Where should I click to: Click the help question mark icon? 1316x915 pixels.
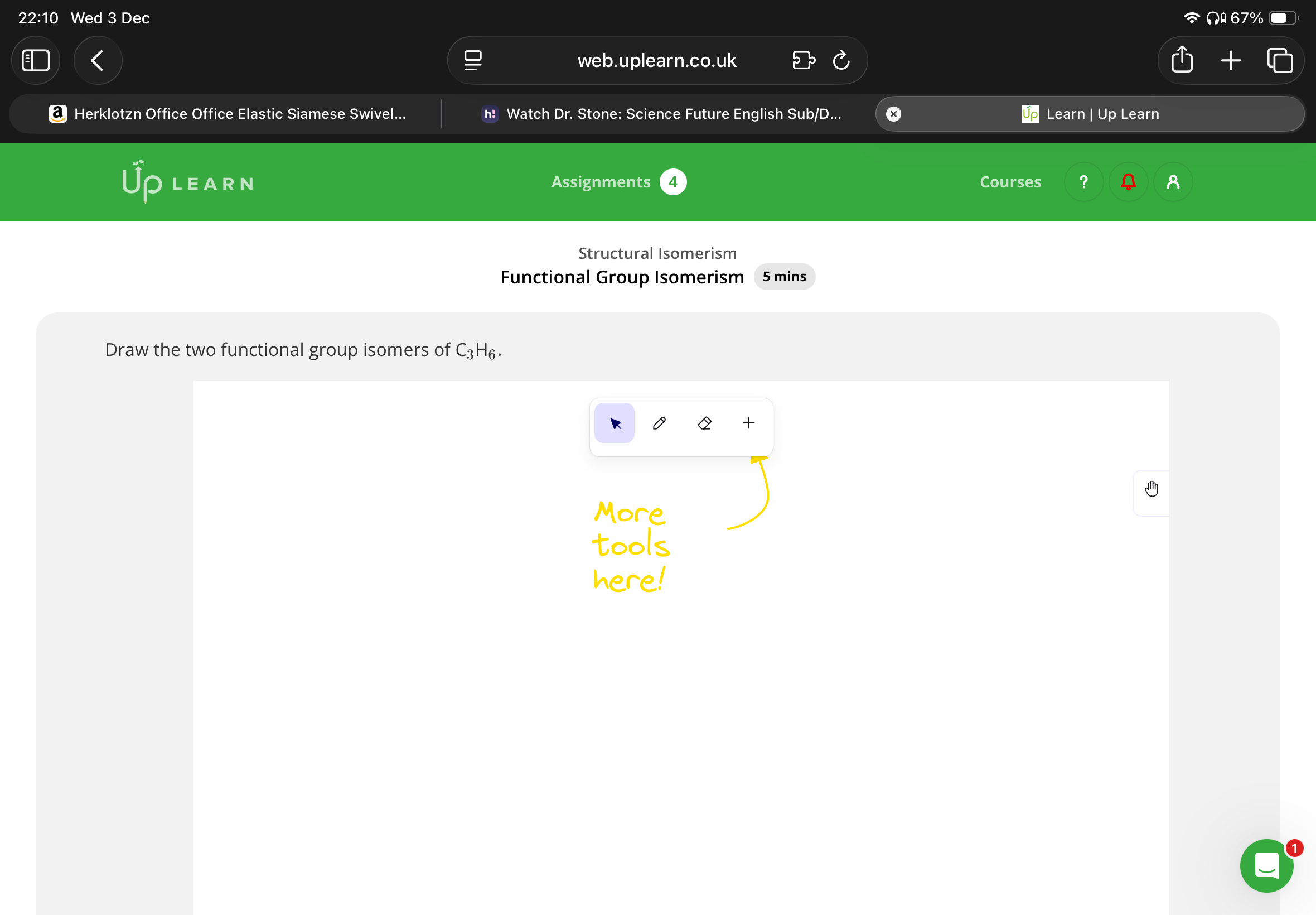pos(1083,182)
